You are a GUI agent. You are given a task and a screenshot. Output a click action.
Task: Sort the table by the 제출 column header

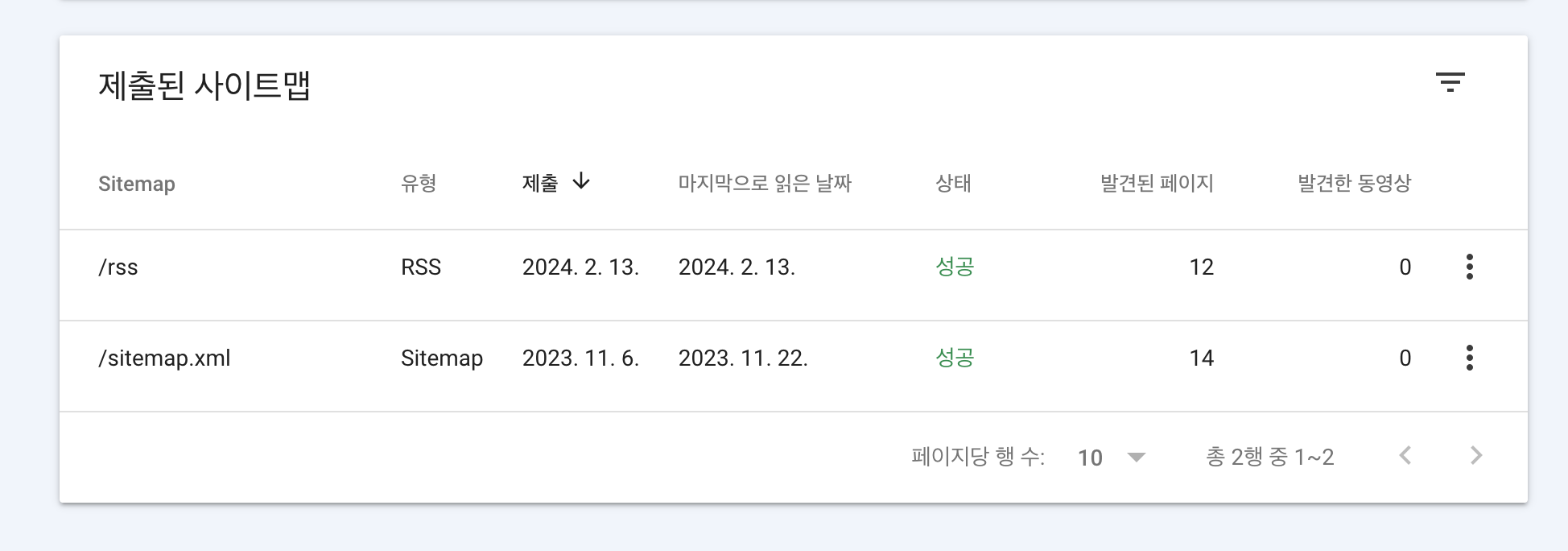pos(540,182)
